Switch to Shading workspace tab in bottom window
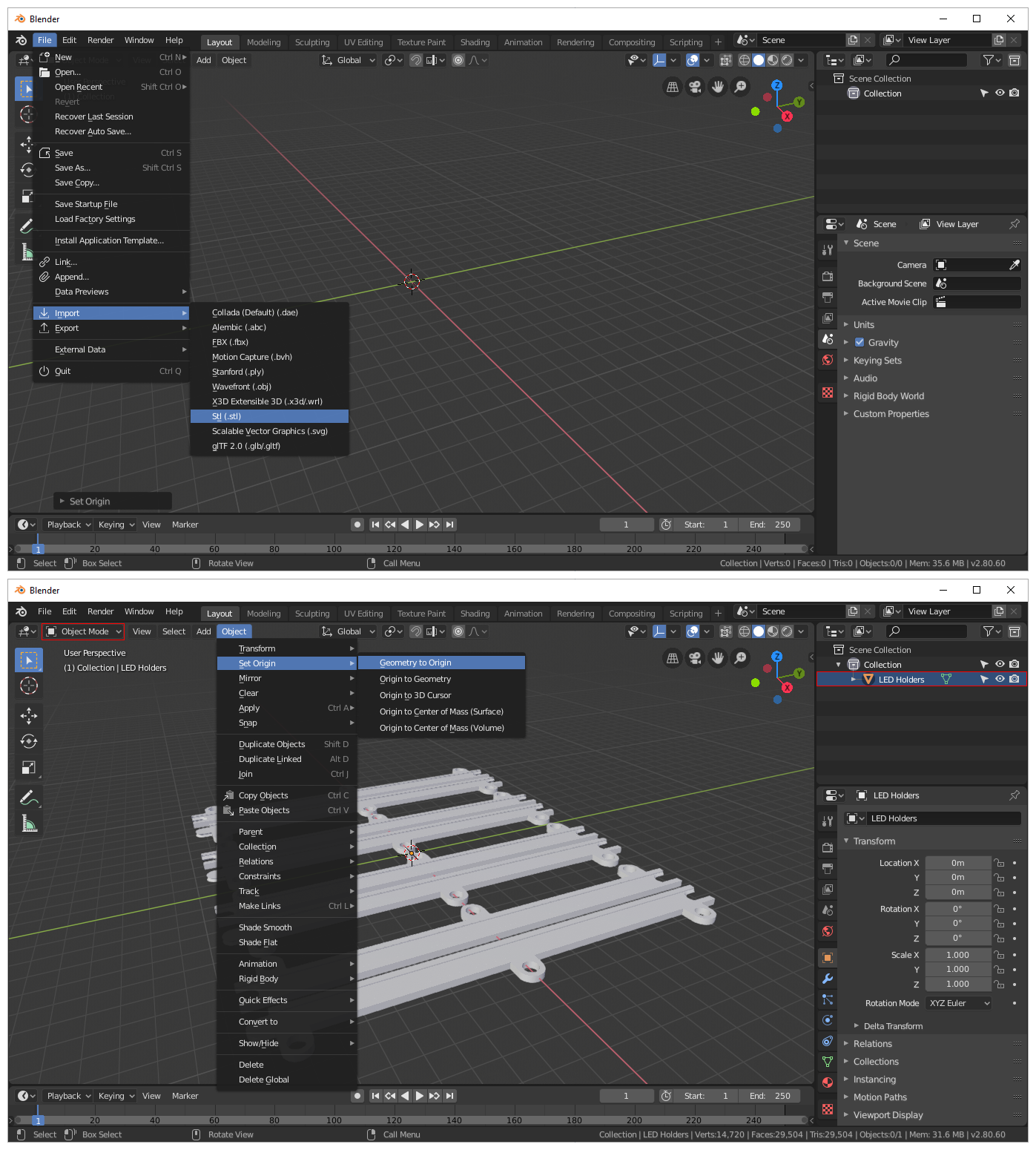 pos(475,614)
